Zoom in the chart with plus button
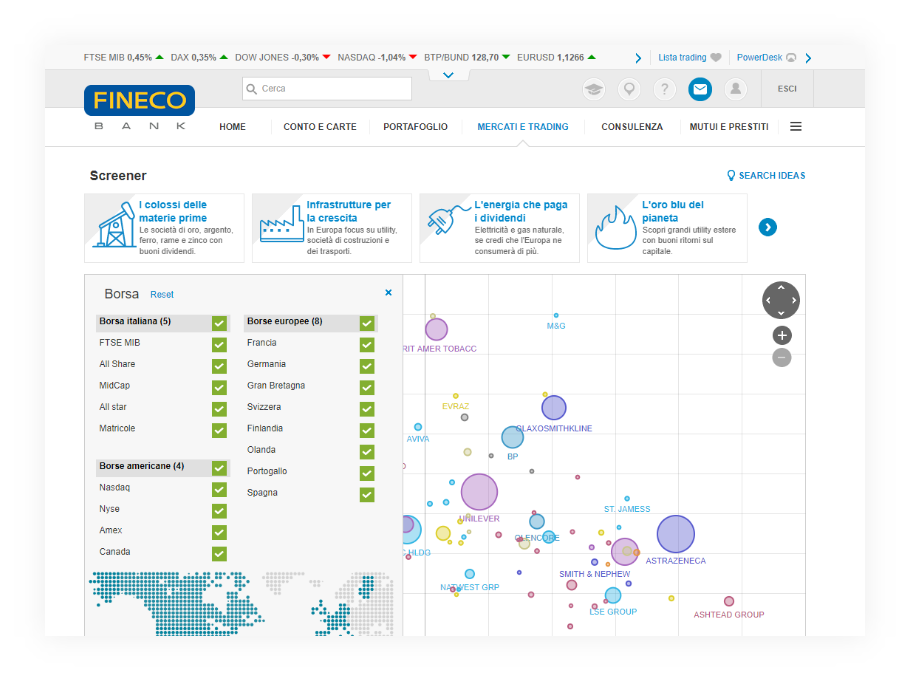The image size is (910, 681). pyautogui.click(x=782, y=336)
